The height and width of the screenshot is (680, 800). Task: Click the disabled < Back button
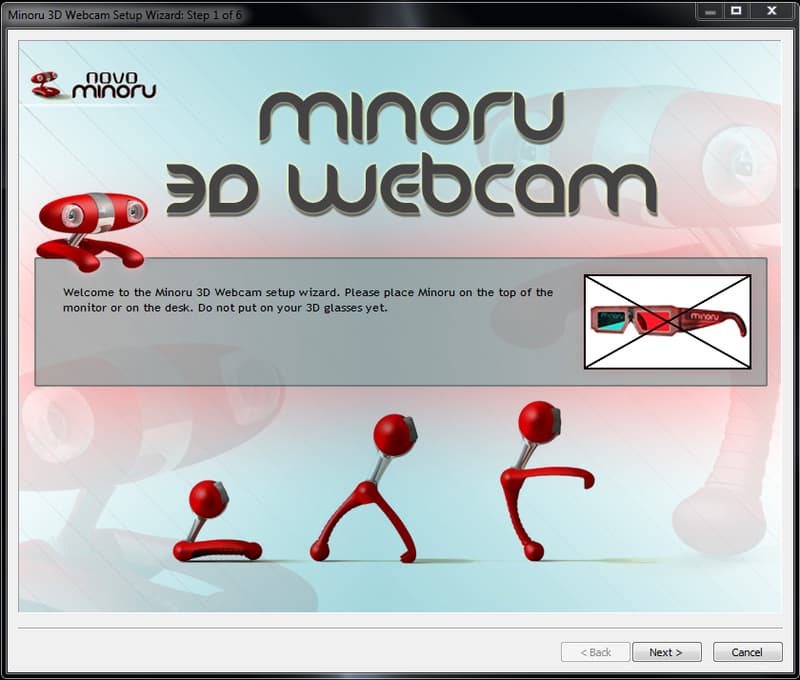tap(595, 652)
